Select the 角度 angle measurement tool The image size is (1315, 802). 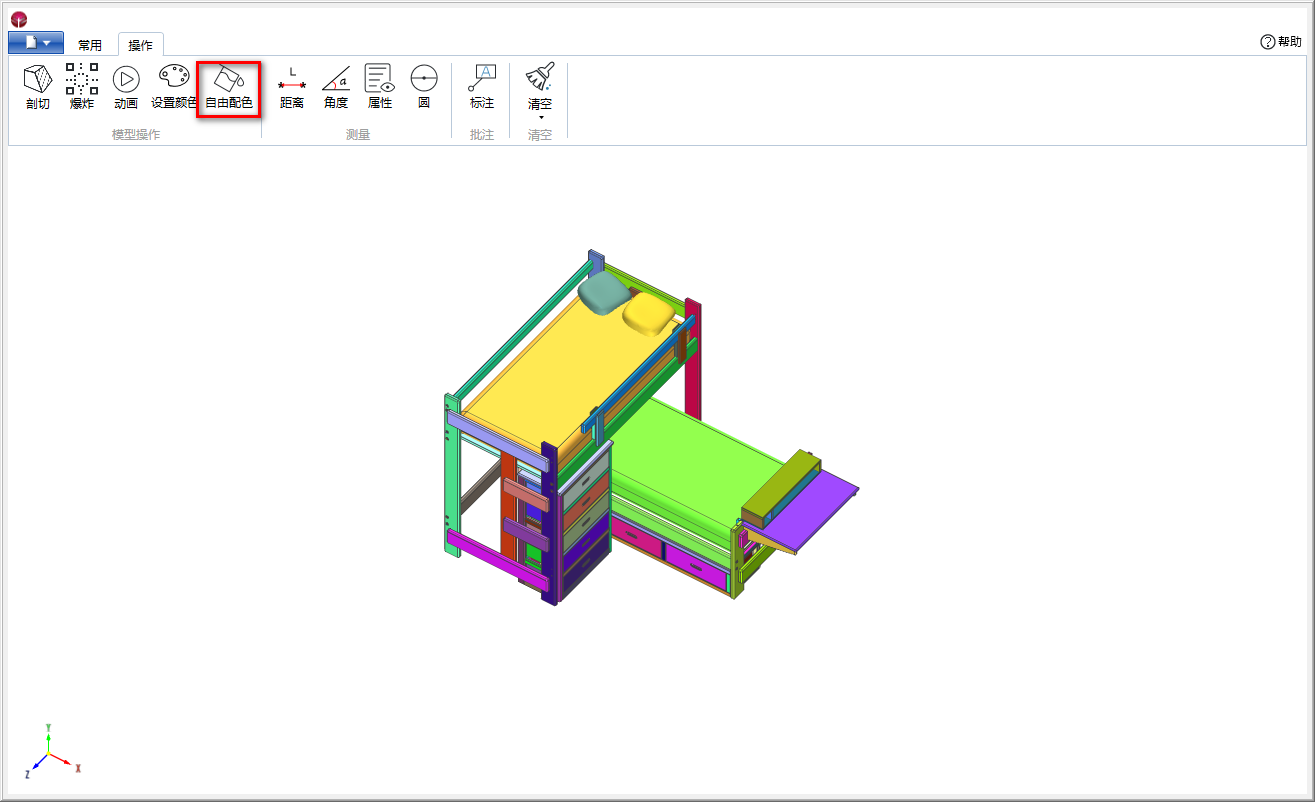336,87
